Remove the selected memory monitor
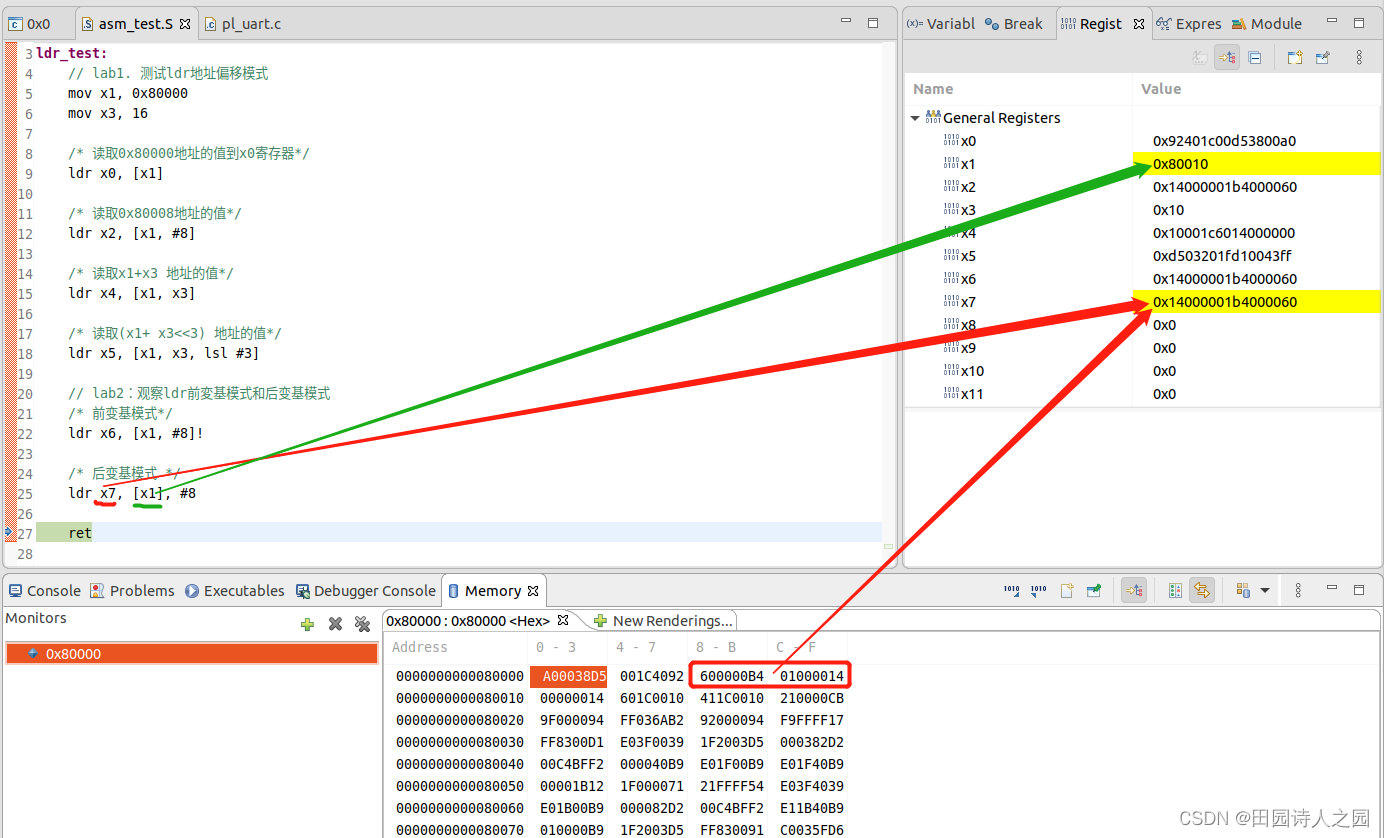This screenshot has width=1384, height=838. pos(335,624)
